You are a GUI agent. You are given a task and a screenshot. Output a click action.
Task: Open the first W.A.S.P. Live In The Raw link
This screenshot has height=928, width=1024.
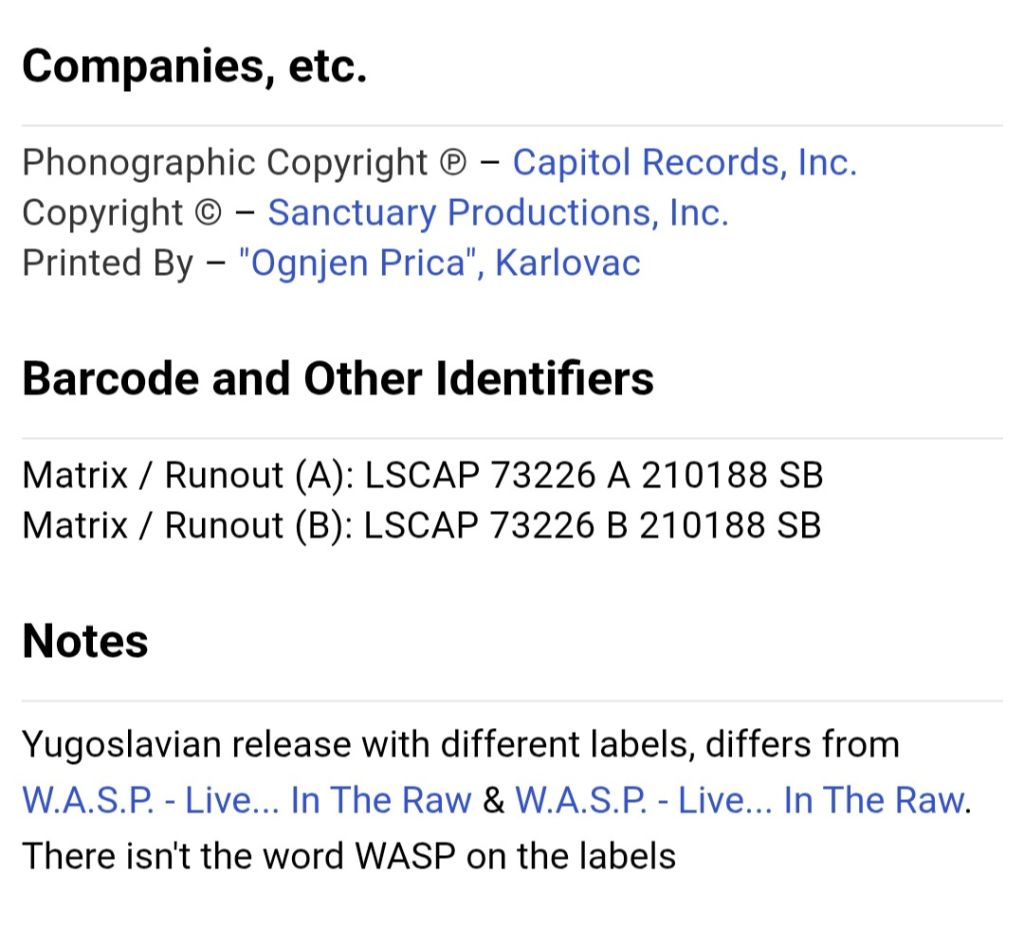pyautogui.click(x=246, y=800)
